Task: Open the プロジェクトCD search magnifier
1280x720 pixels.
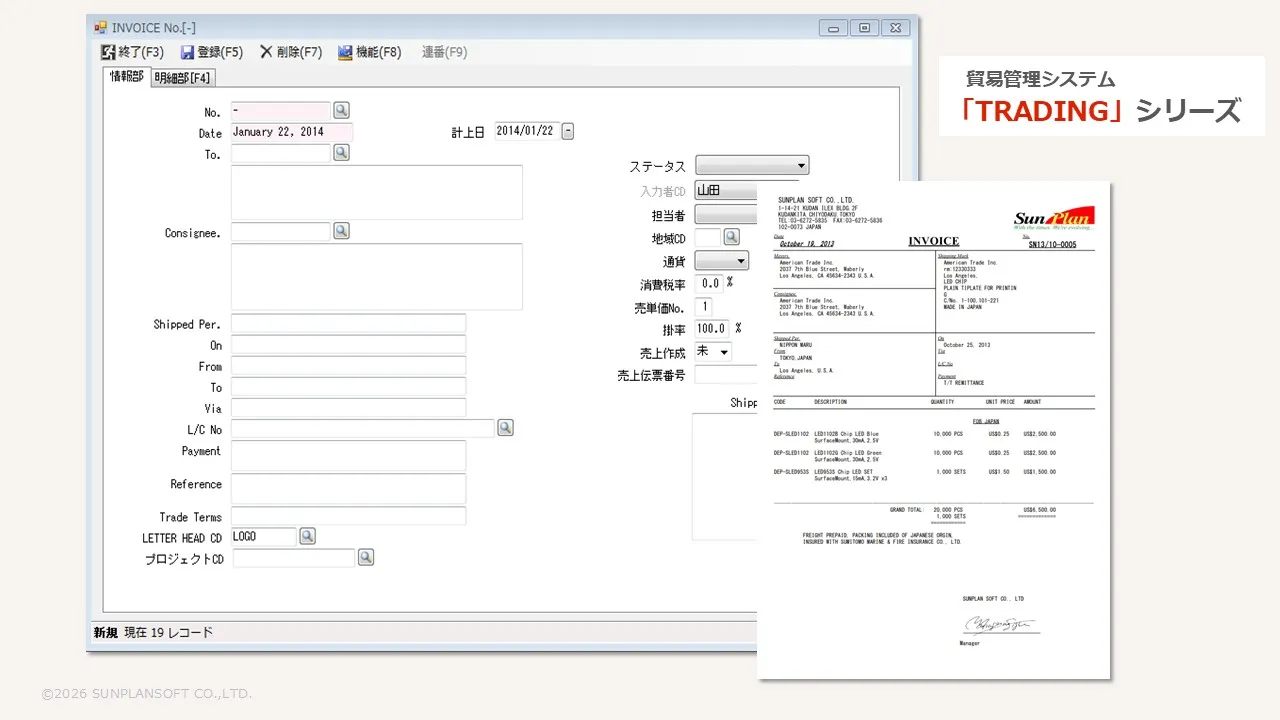Action: click(x=365, y=557)
